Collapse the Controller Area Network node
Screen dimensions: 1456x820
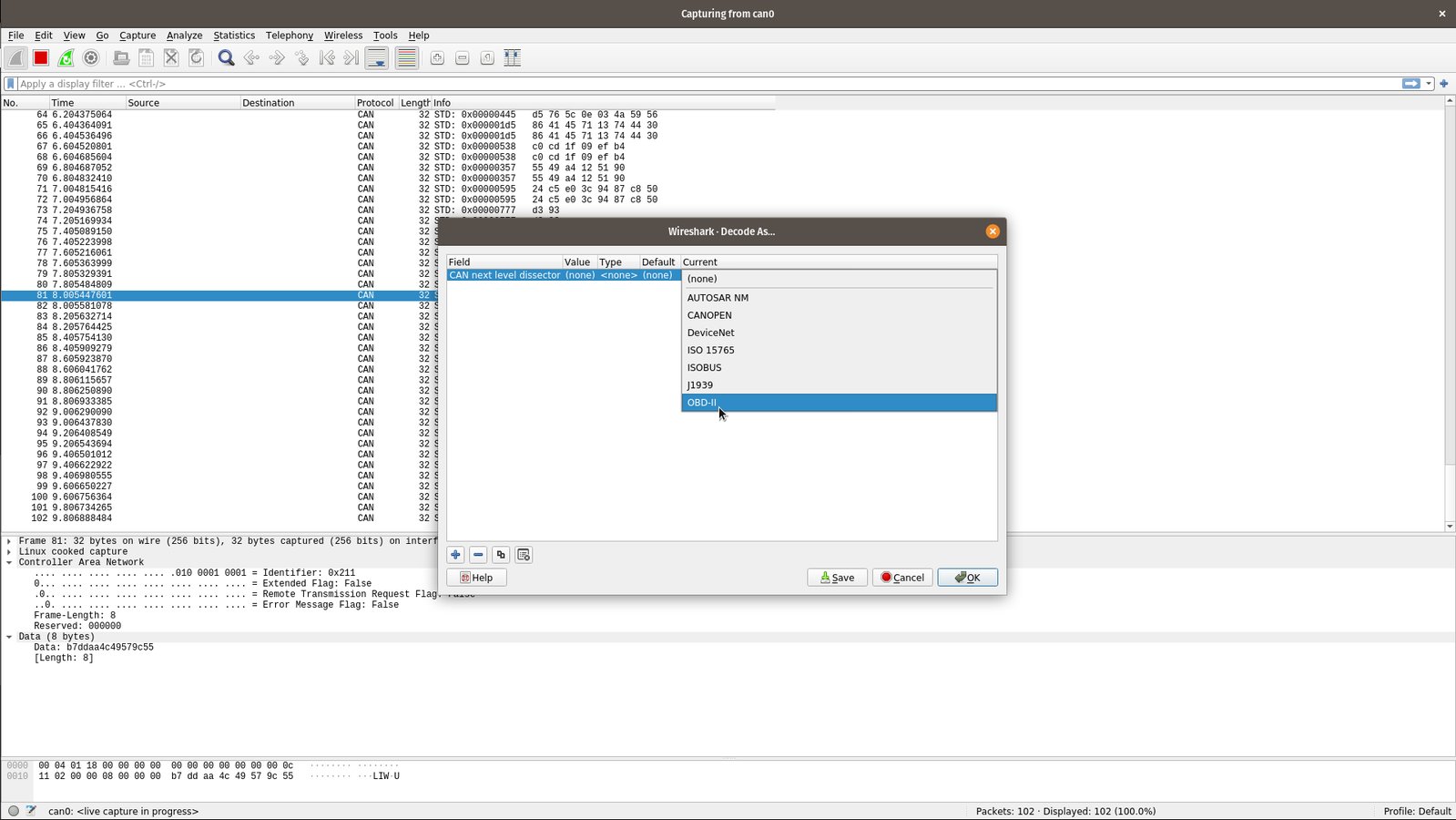click(x=9, y=562)
